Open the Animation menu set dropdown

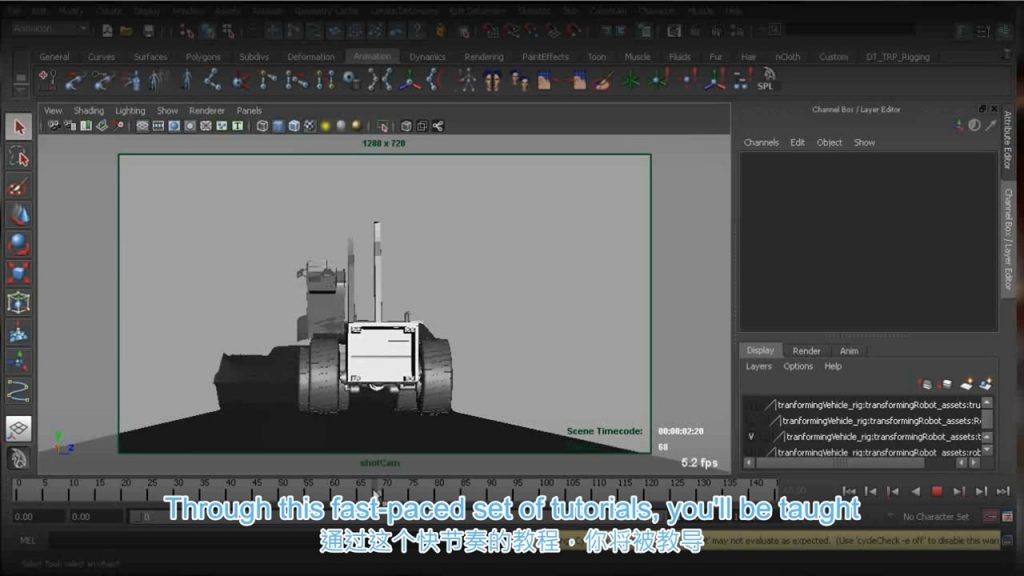point(50,29)
